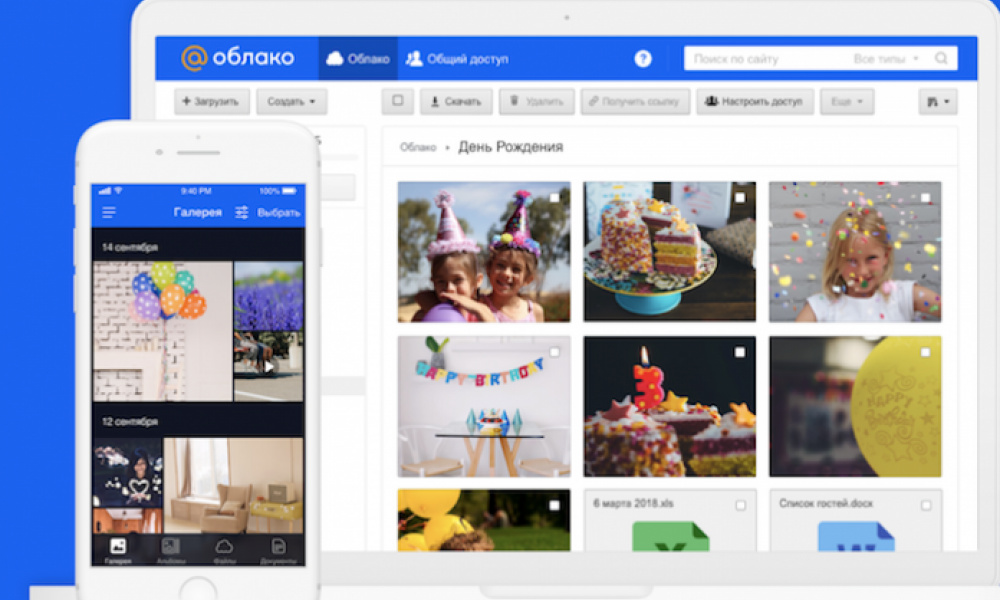Screen dimensions: 1000x600
Task: Open Documents icon on phone
Action: [x=278, y=546]
